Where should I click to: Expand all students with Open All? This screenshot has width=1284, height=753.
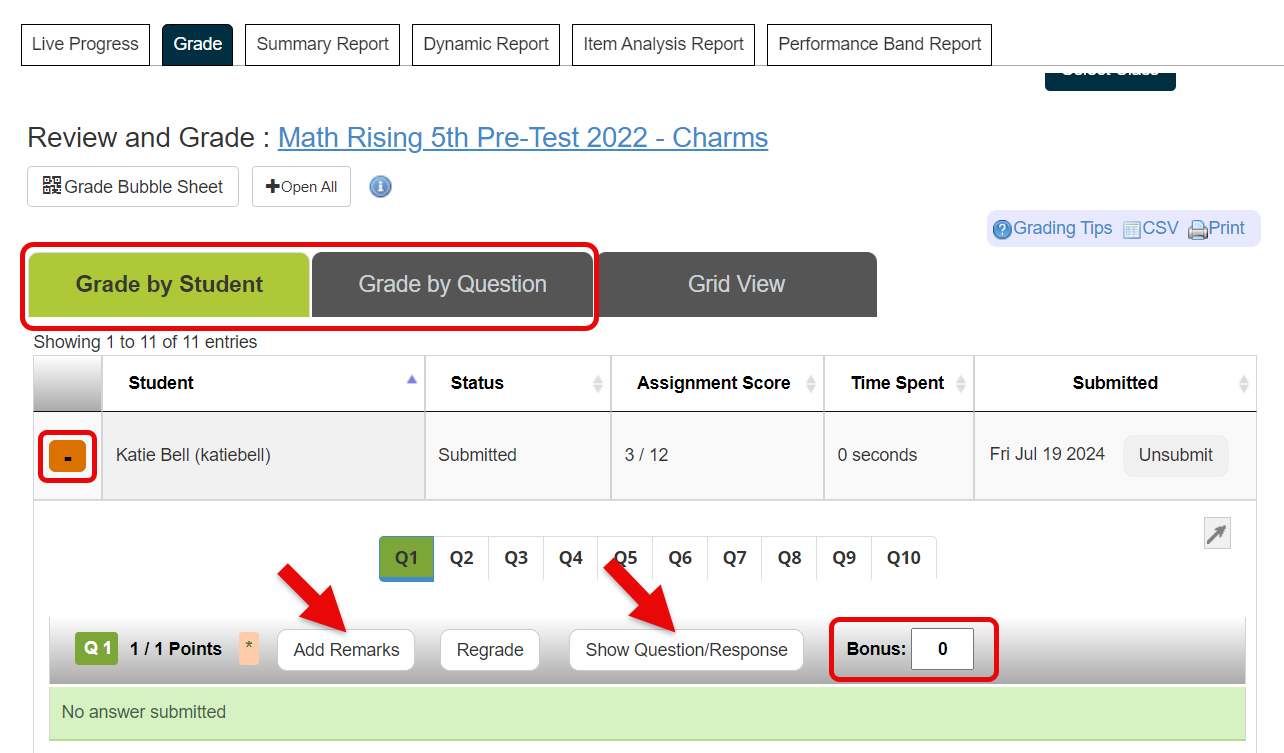coord(301,187)
